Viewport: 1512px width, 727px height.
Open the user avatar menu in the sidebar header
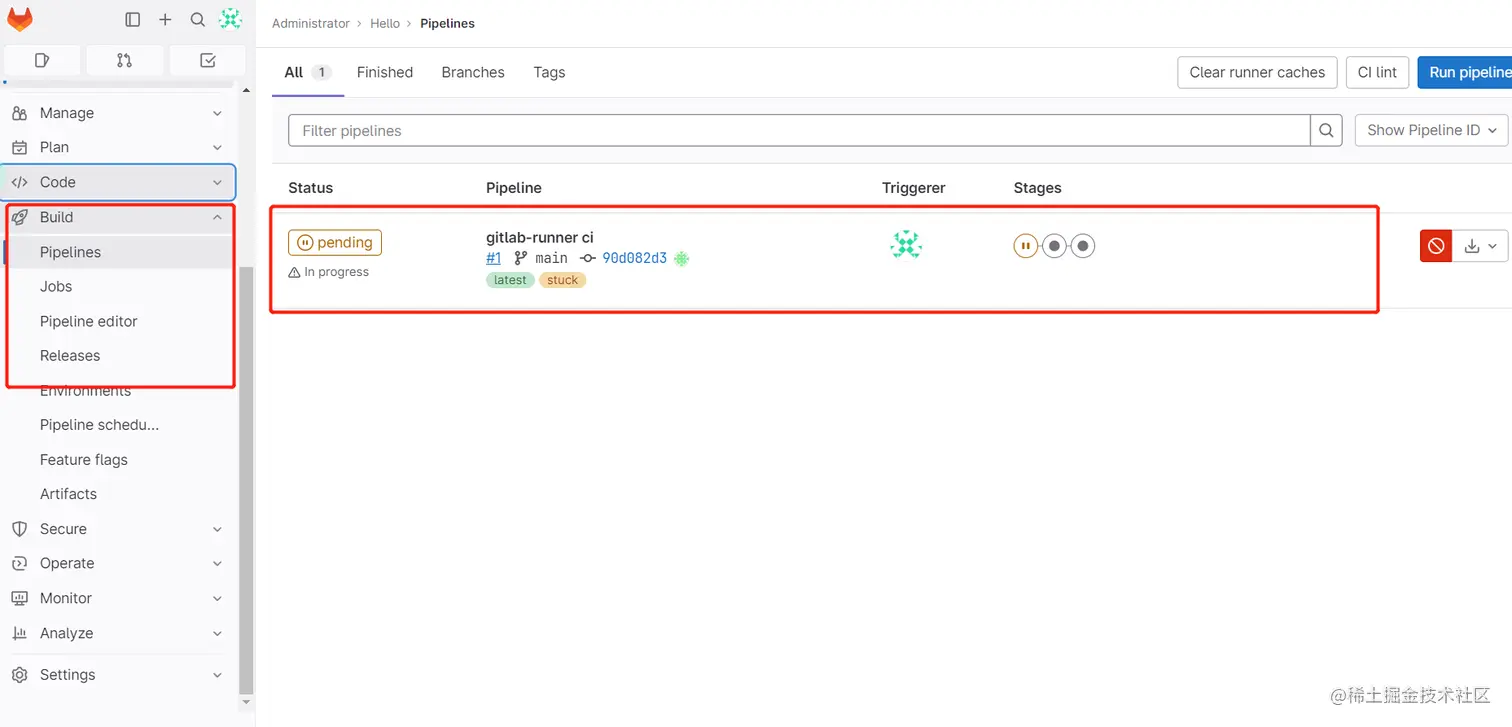[231, 19]
